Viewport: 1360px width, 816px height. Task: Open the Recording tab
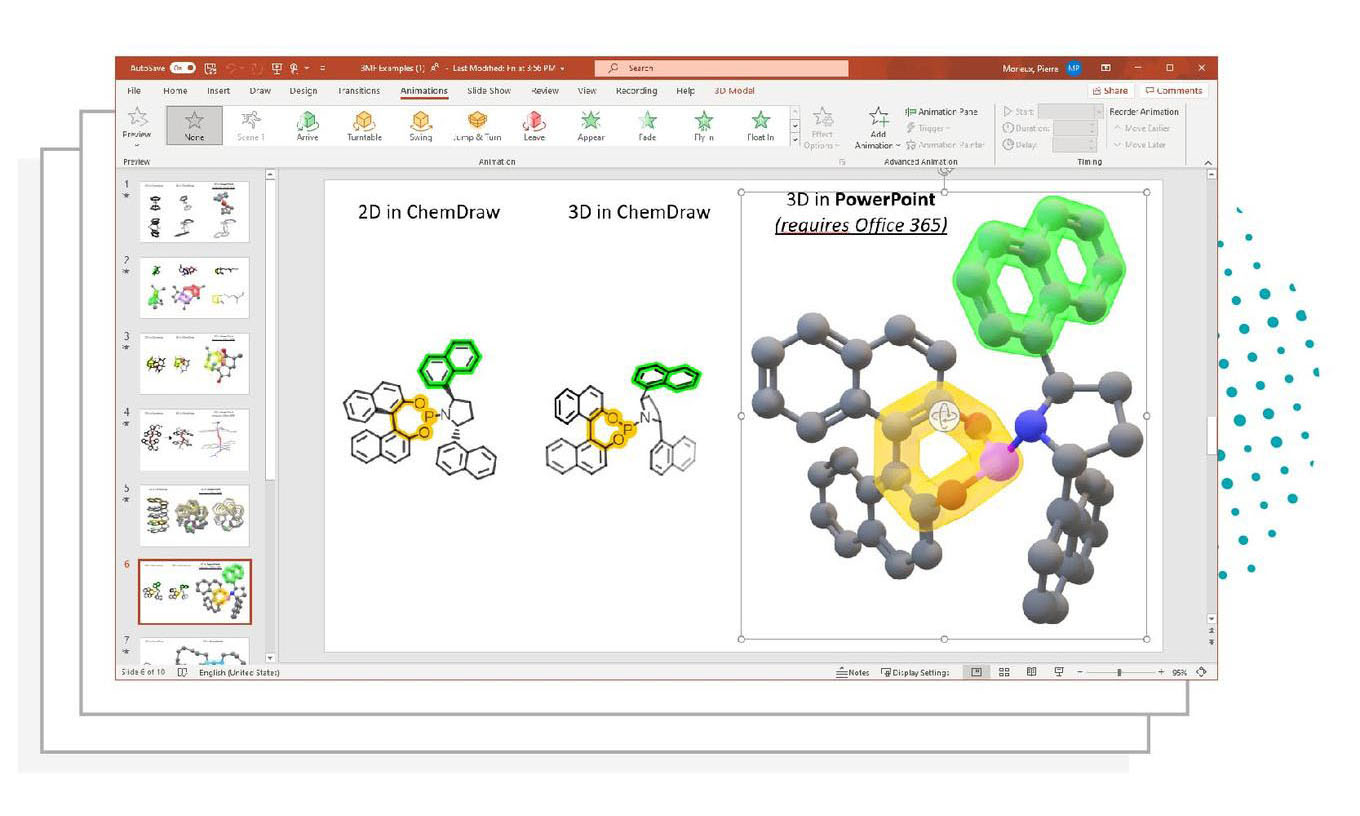(636, 91)
